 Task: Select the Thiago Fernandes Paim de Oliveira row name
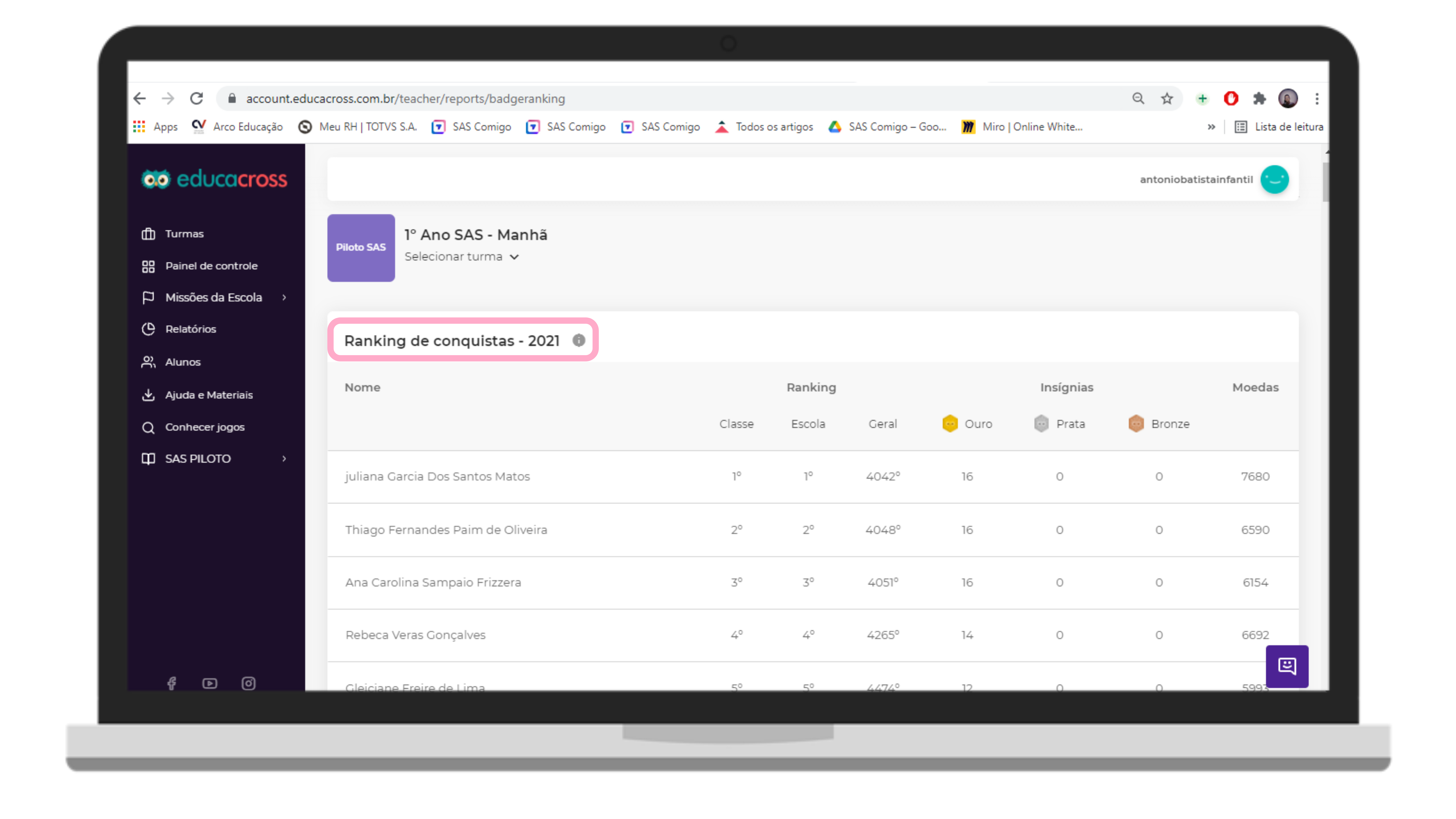click(446, 530)
